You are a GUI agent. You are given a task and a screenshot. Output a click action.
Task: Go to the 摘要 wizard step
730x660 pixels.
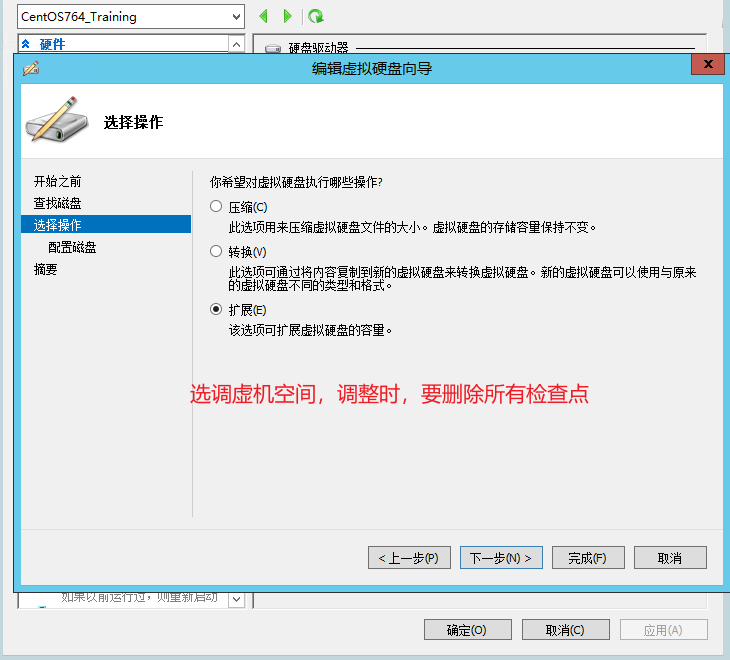(45, 269)
